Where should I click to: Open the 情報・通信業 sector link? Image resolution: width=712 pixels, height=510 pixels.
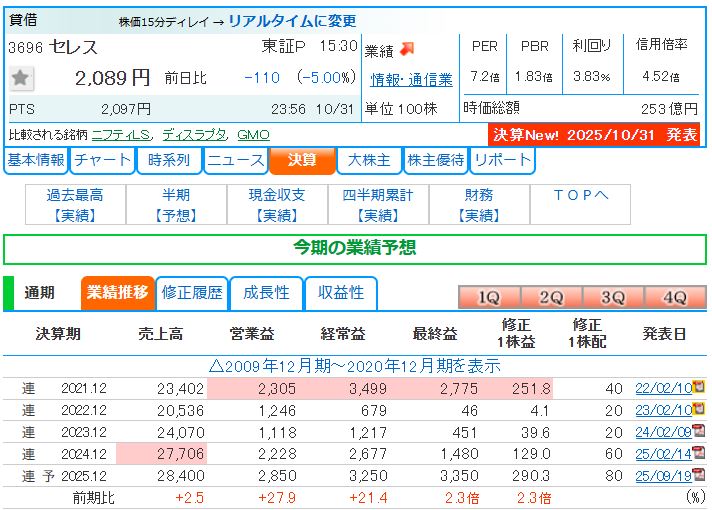point(411,80)
